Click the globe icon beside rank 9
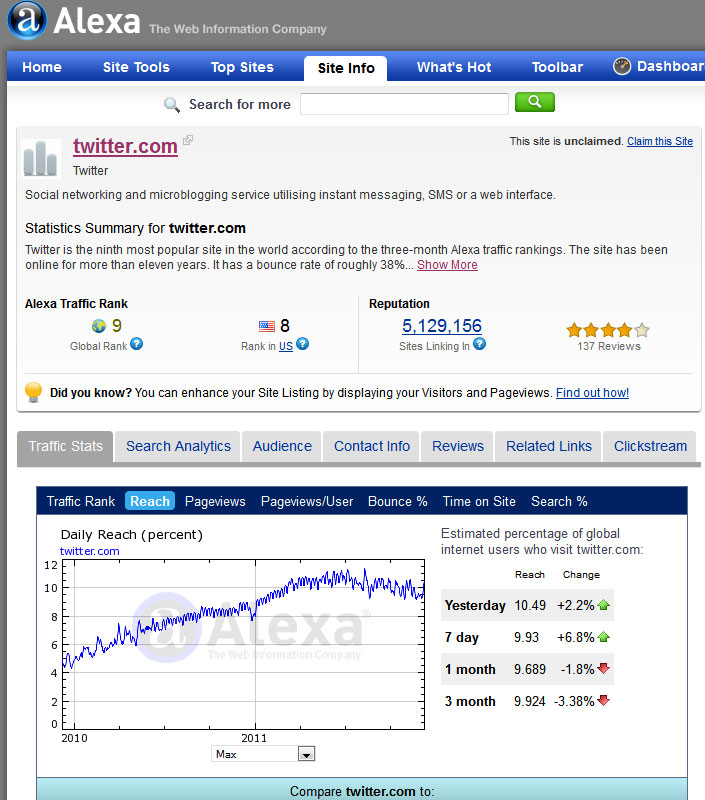This screenshot has width=705, height=800. (98, 326)
